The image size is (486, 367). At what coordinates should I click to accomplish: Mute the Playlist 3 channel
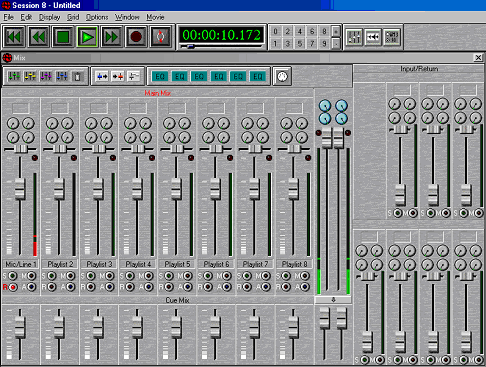point(110,276)
